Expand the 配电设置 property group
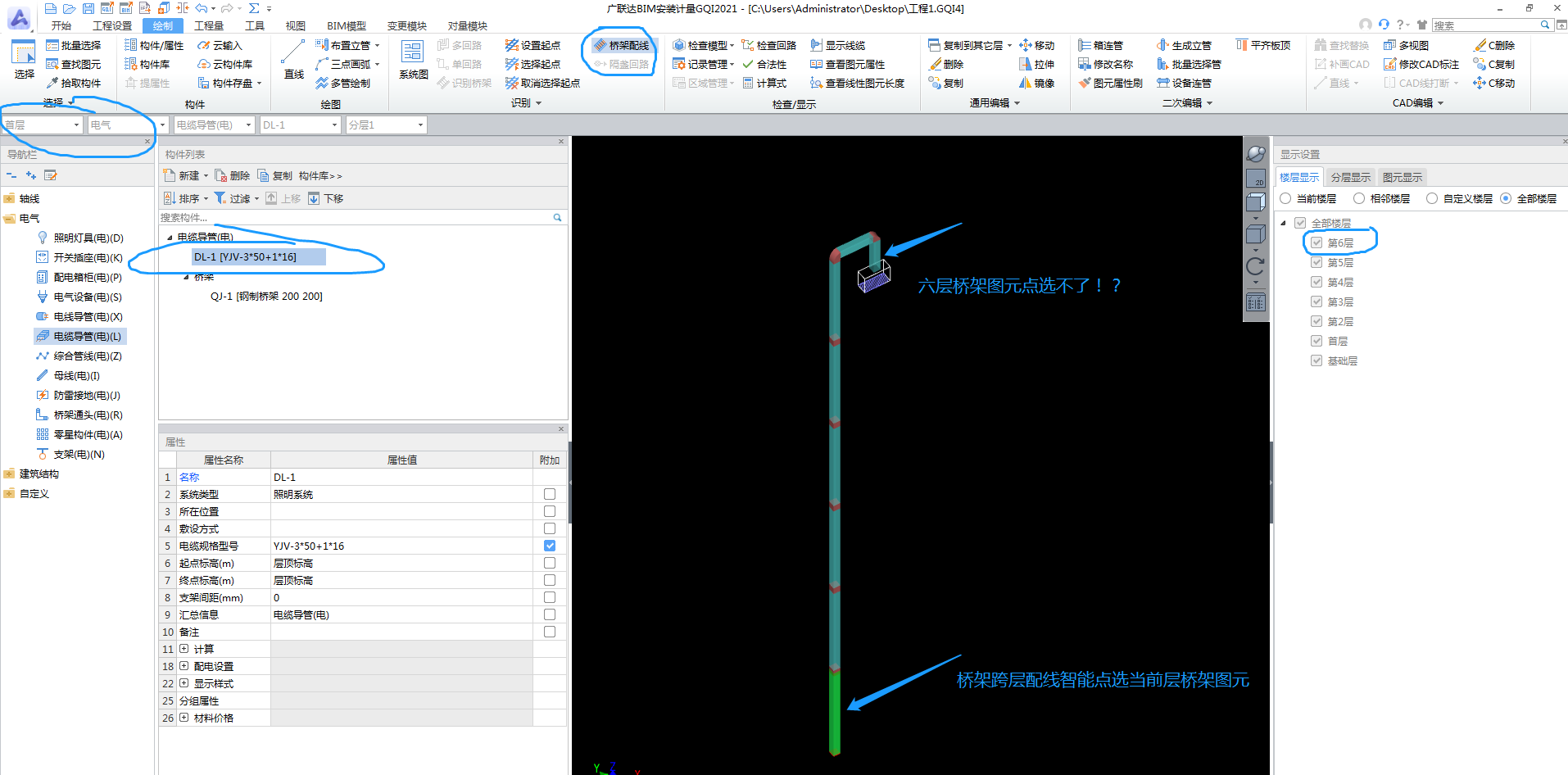 coord(184,666)
